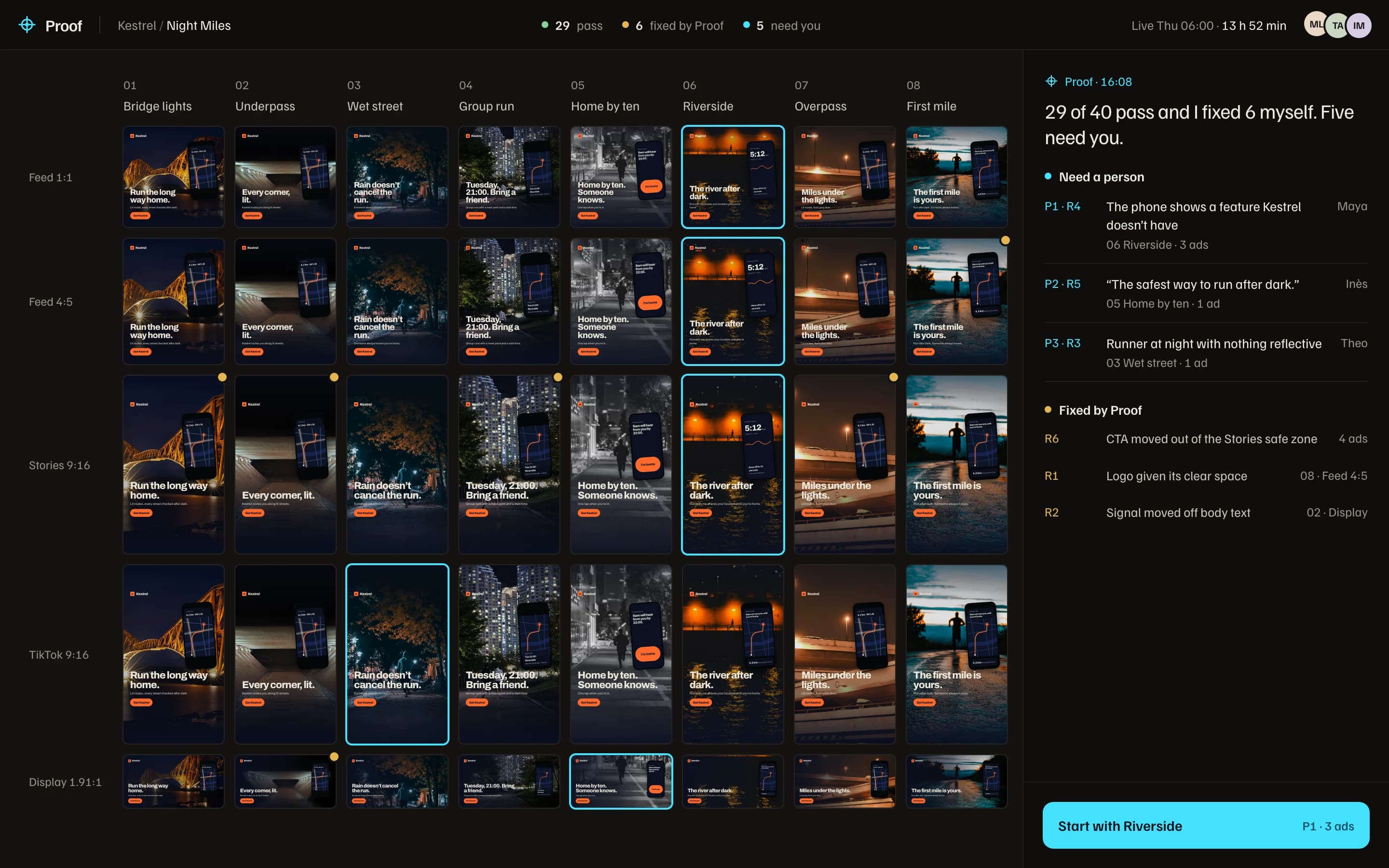Click the amber fixed by Proof dot
1389x868 pixels.
point(625,25)
